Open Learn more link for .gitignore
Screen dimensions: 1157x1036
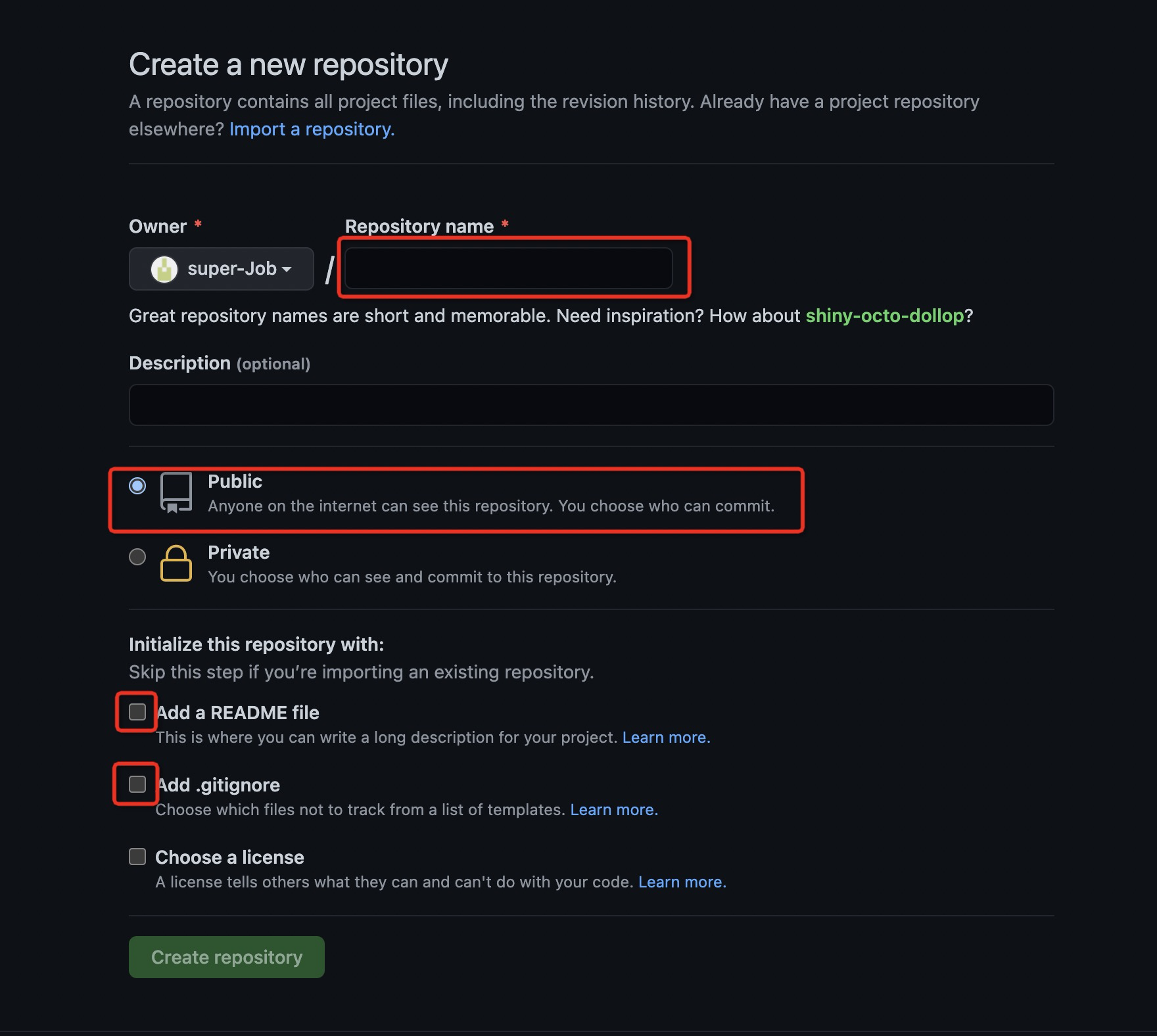click(614, 810)
